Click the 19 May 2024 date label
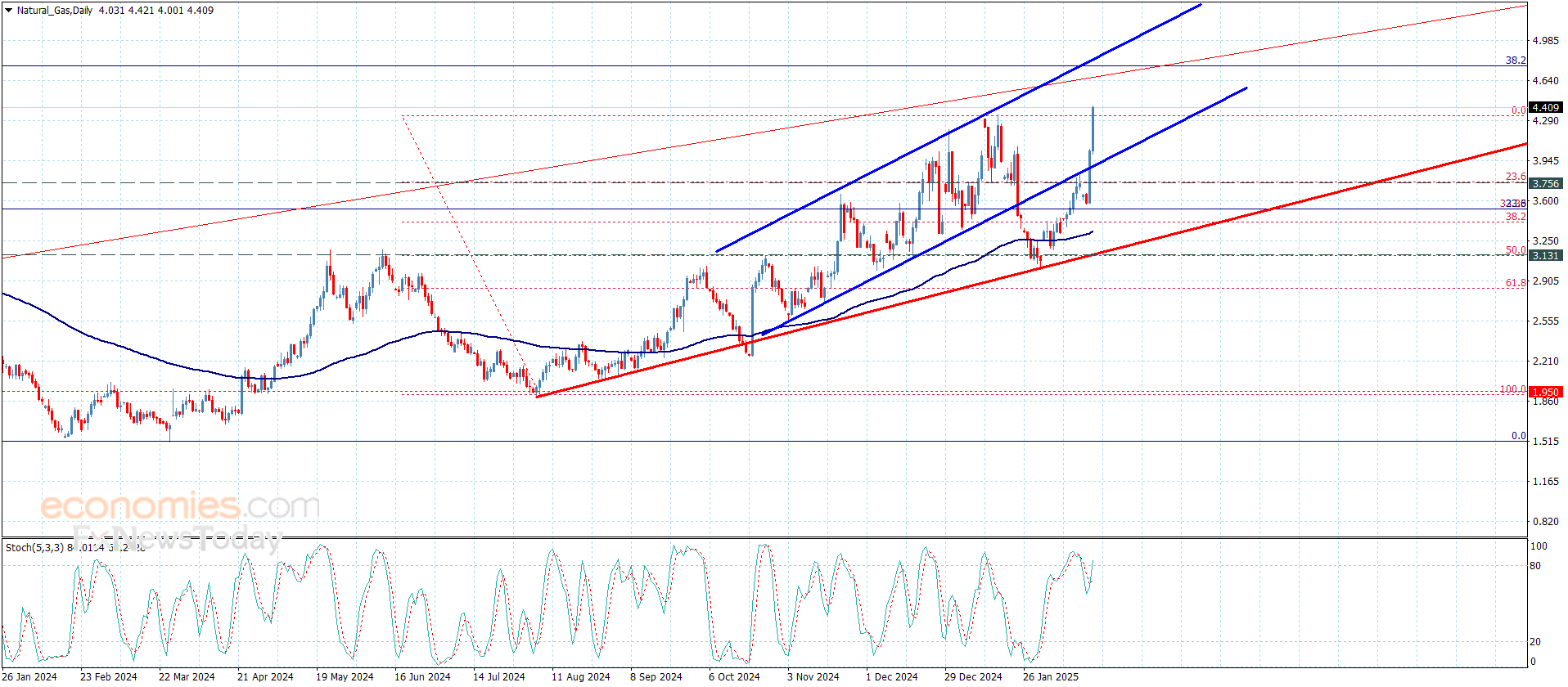1568x687 pixels. point(345,676)
